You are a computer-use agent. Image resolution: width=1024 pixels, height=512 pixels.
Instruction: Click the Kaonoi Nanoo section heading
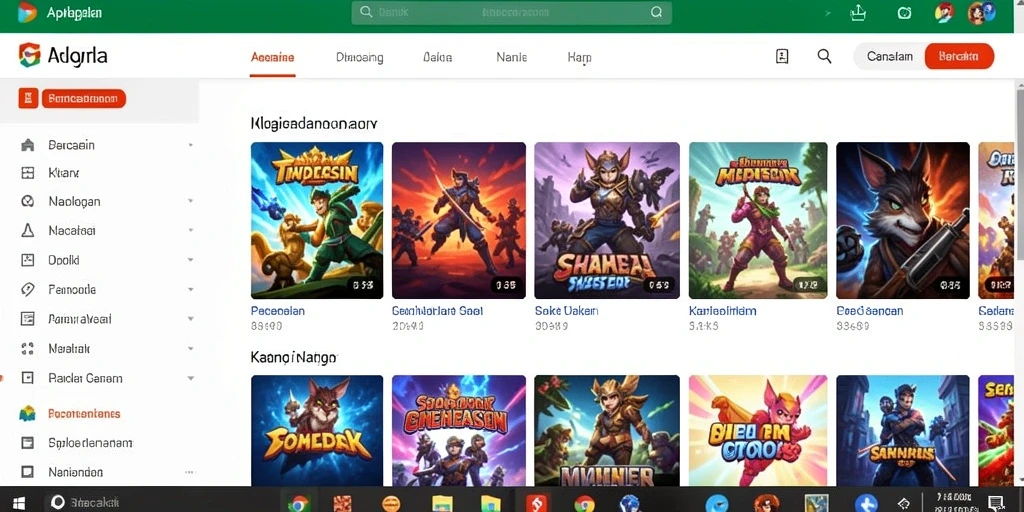pos(294,357)
